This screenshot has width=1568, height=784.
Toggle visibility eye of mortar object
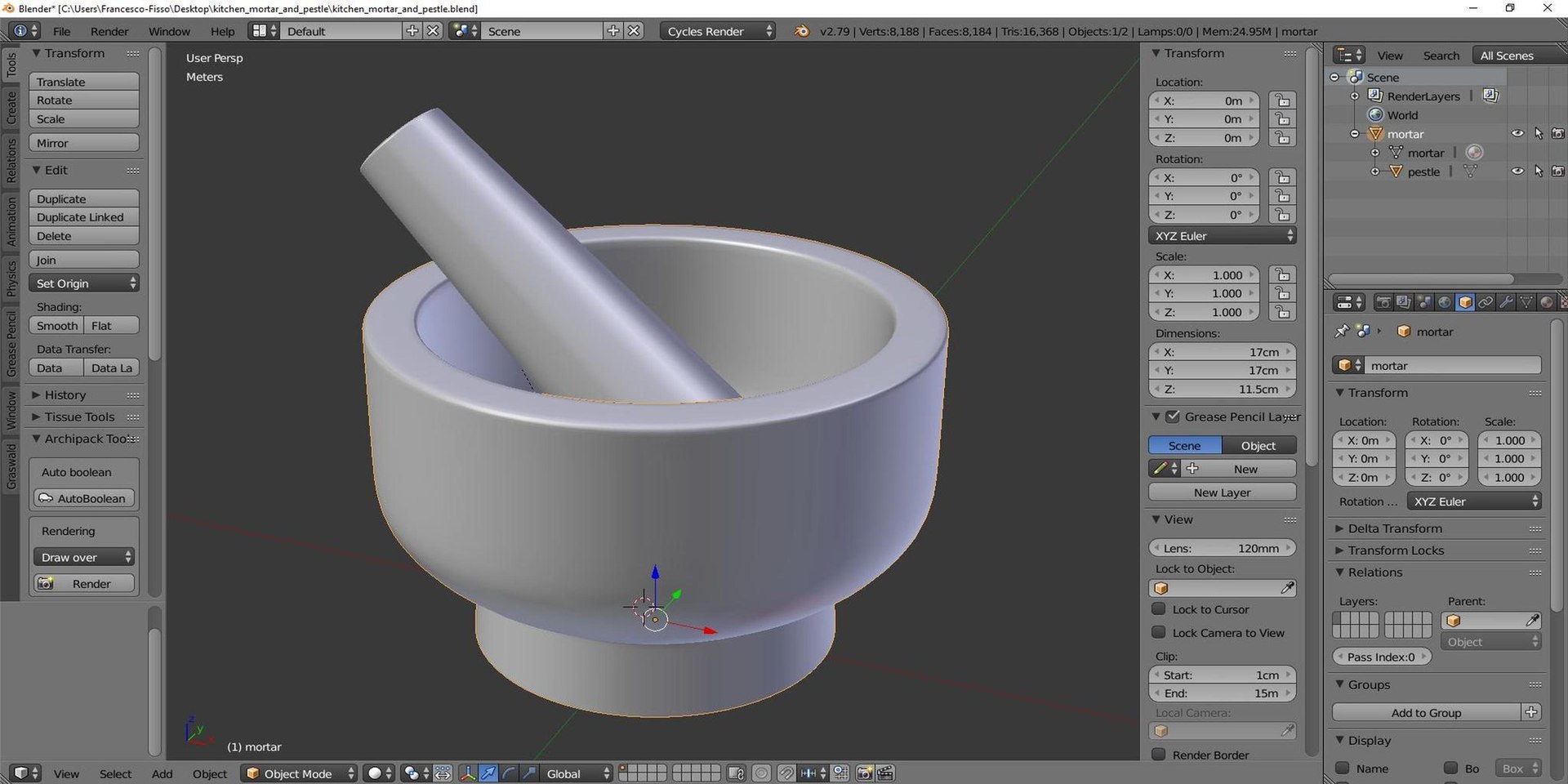click(x=1517, y=134)
